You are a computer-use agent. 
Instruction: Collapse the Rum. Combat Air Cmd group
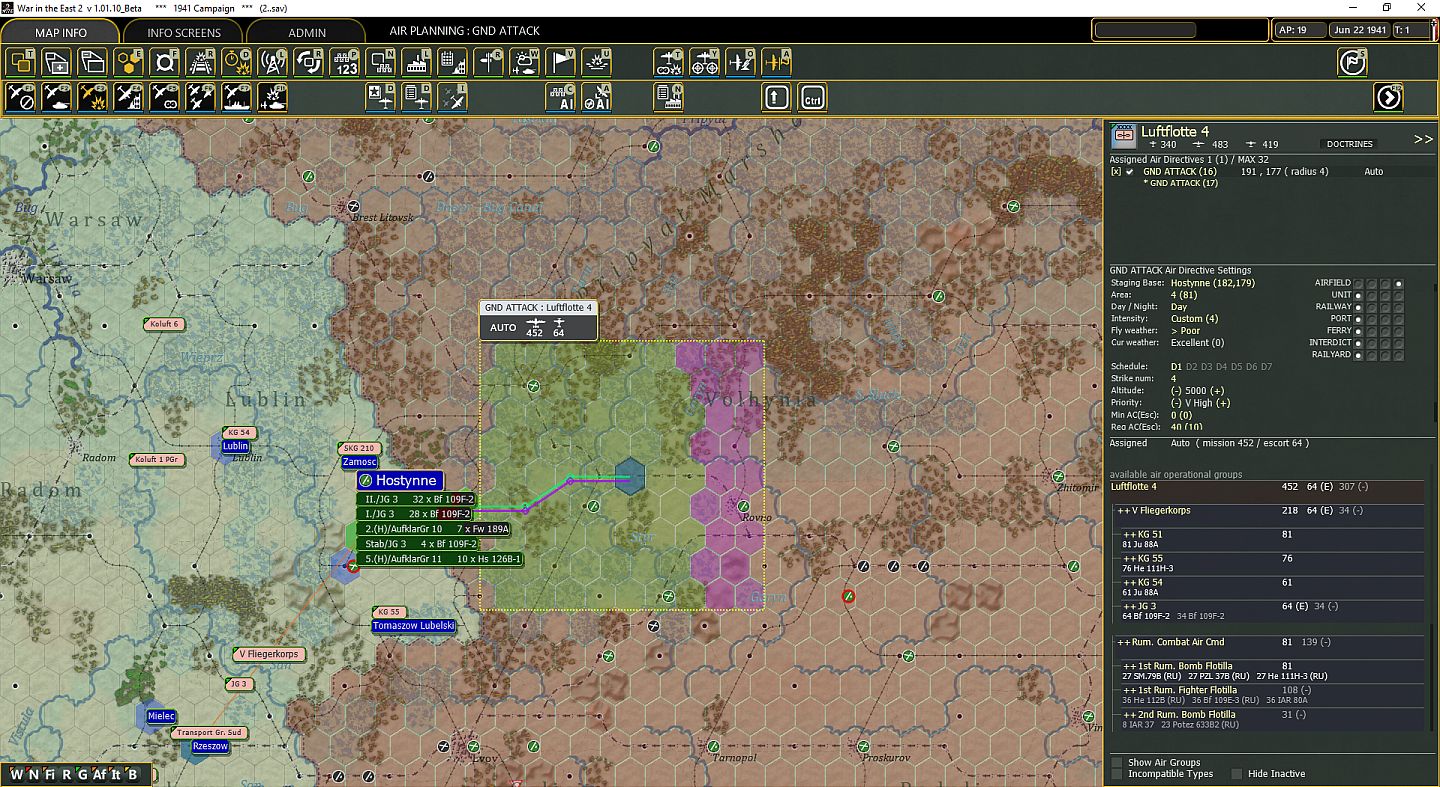(x=1123, y=643)
